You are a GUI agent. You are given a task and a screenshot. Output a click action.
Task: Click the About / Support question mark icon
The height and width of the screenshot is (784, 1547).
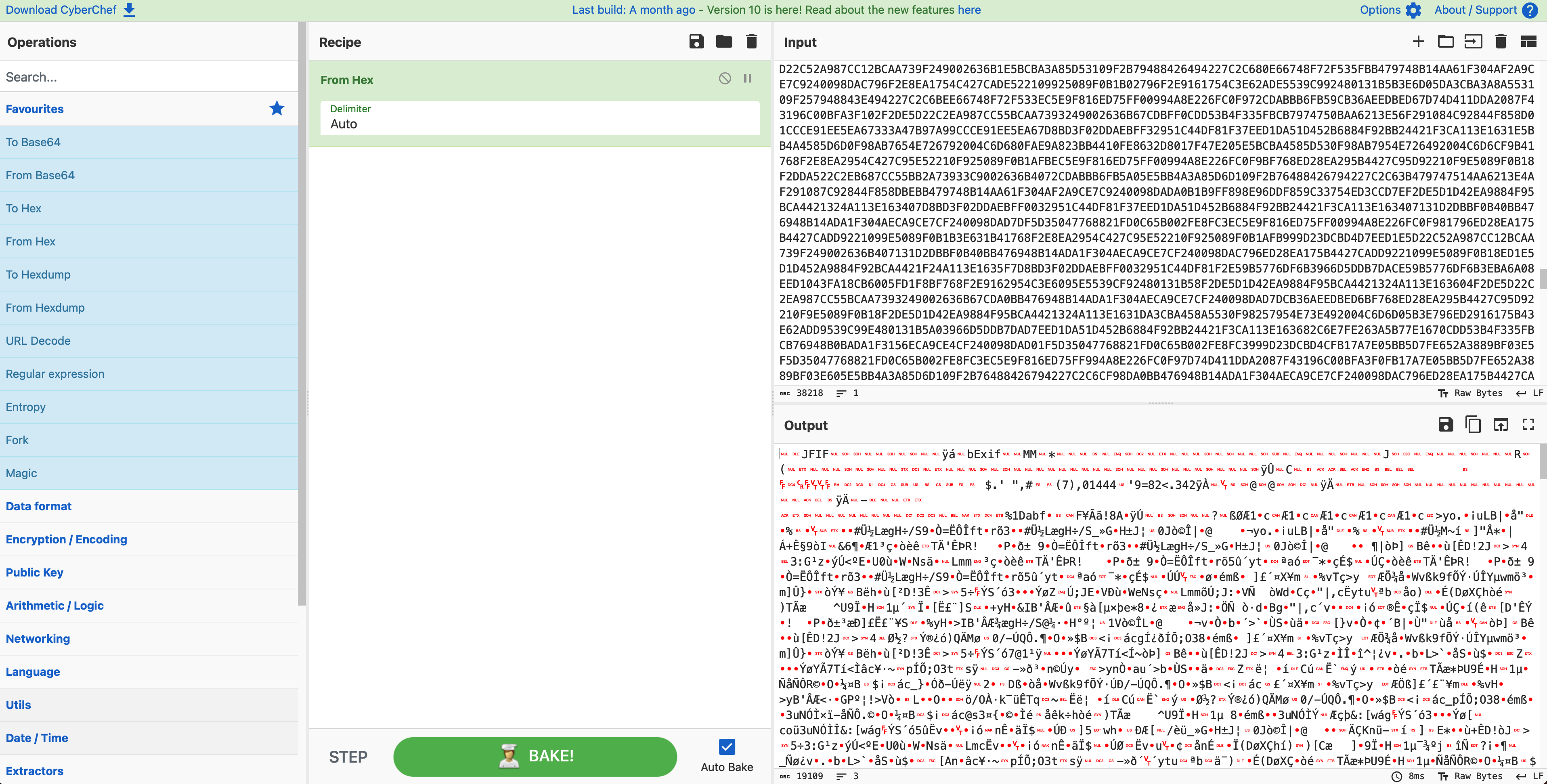(1530, 10)
